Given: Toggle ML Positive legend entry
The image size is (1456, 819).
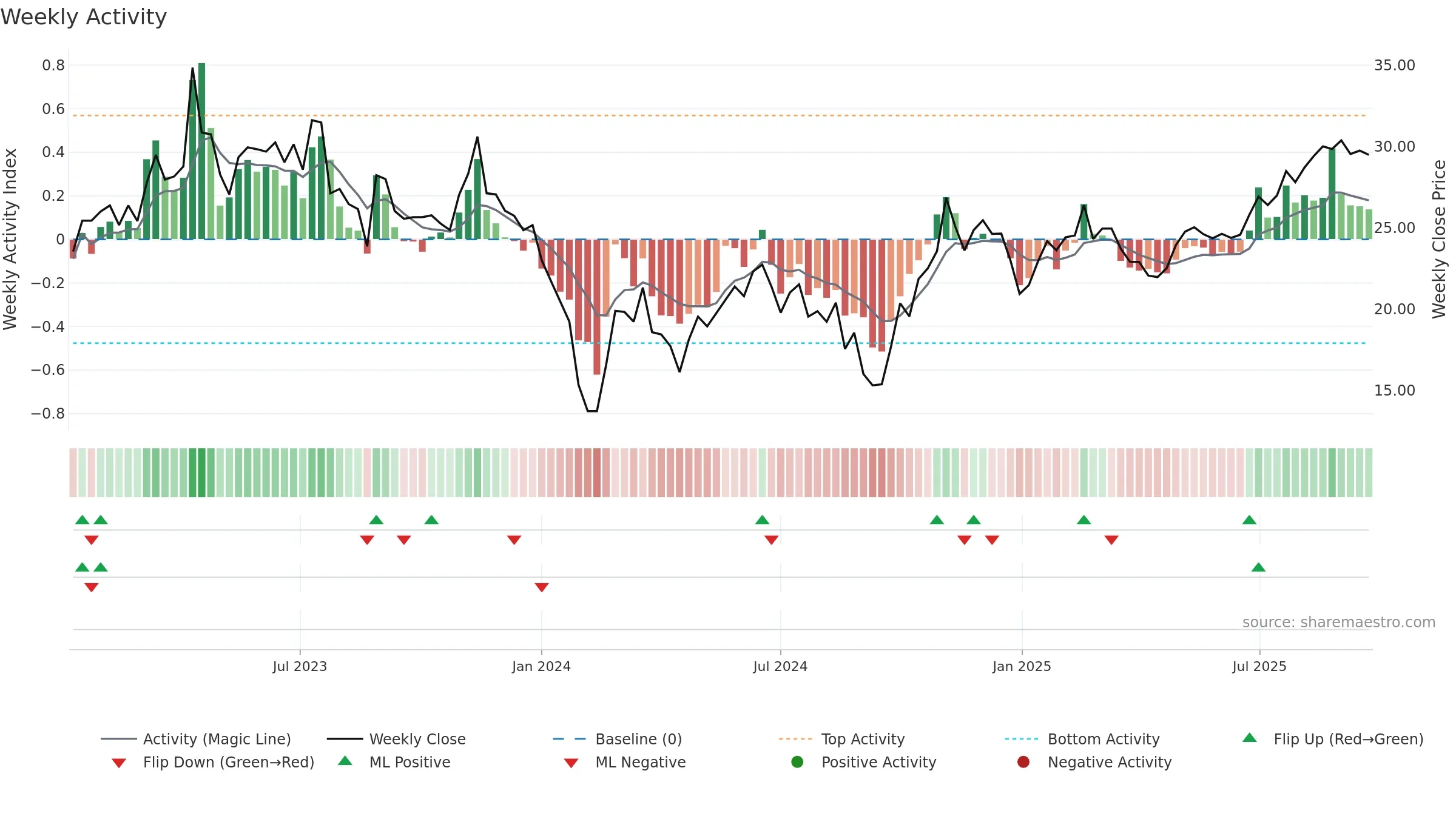Looking at the screenshot, I should click(x=394, y=762).
